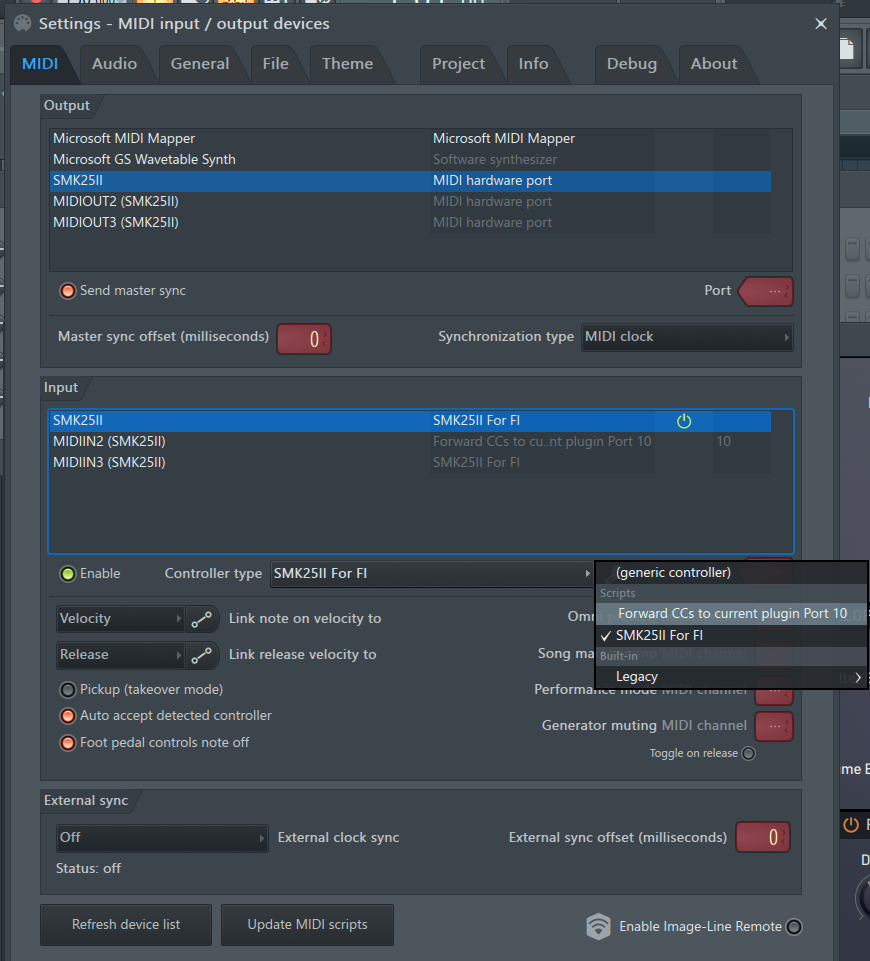The width and height of the screenshot is (870, 961).
Task: Open the Controller type dropdown
Action: click(x=432, y=574)
